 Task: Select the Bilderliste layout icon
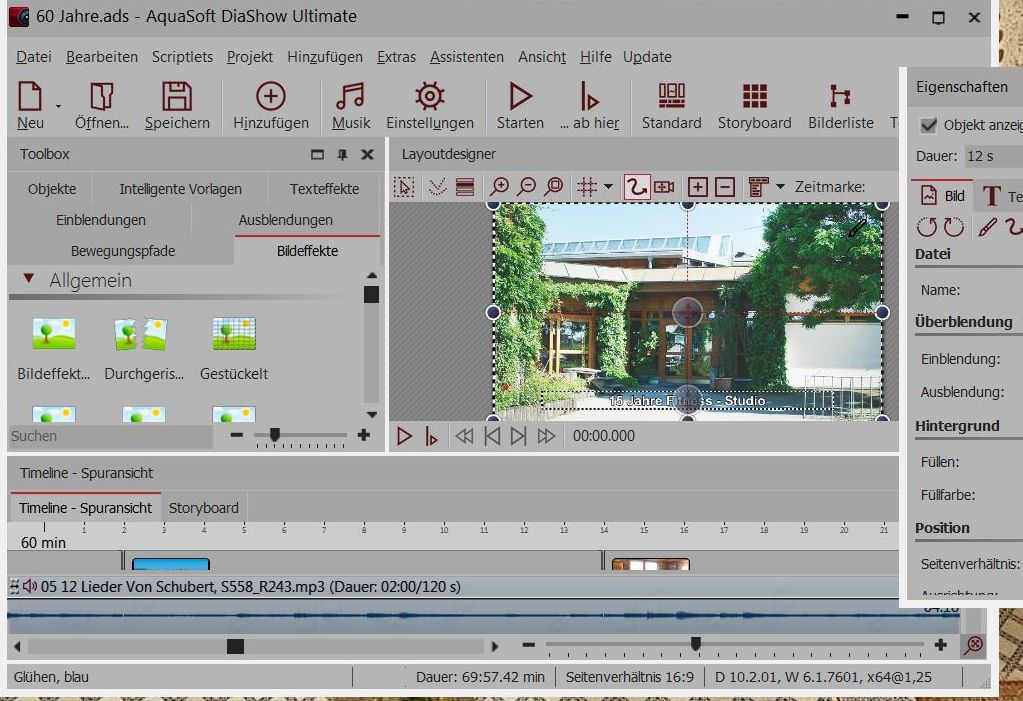(x=840, y=97)
